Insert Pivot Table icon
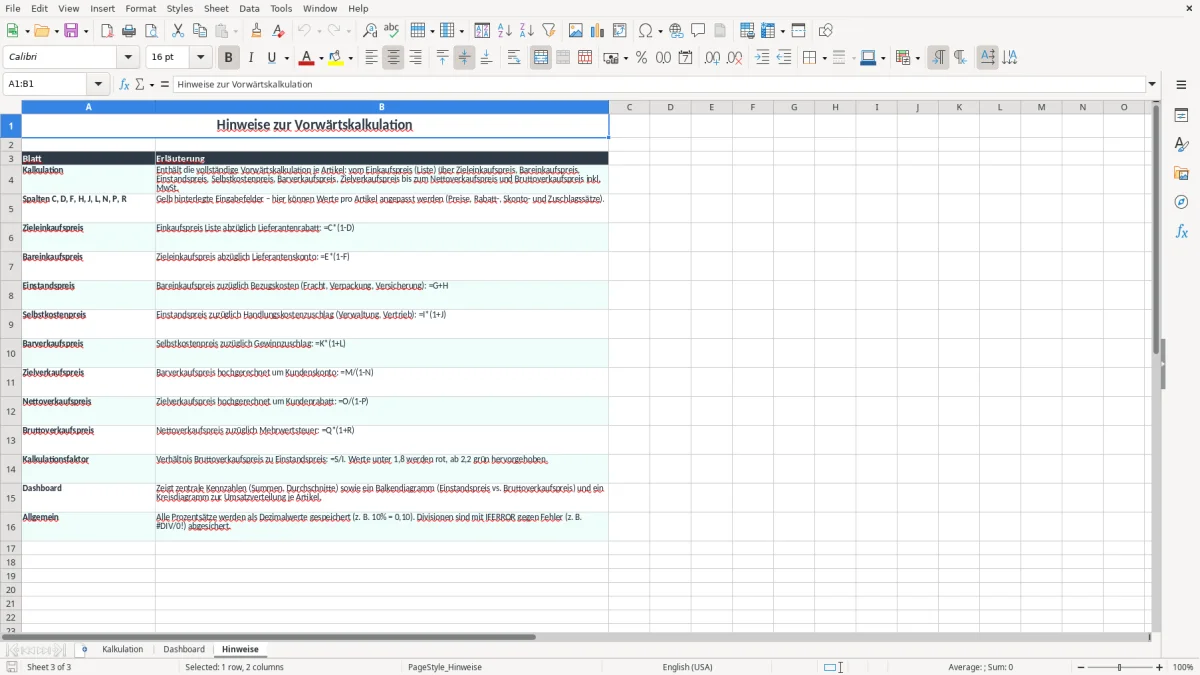 coord(620,31)
